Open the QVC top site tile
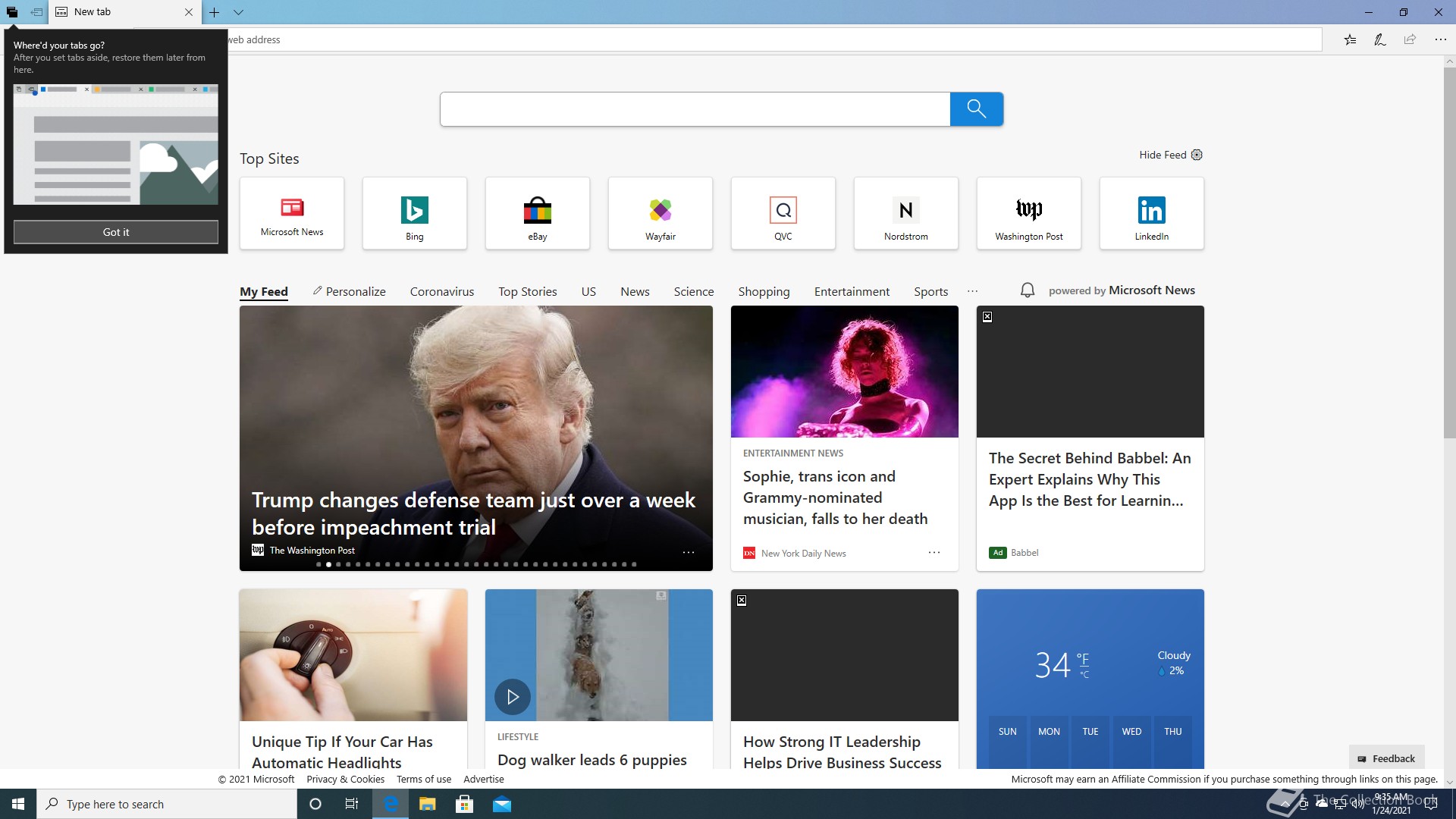The width and height of the screenshot is (1456, 819). coord(783,213)
